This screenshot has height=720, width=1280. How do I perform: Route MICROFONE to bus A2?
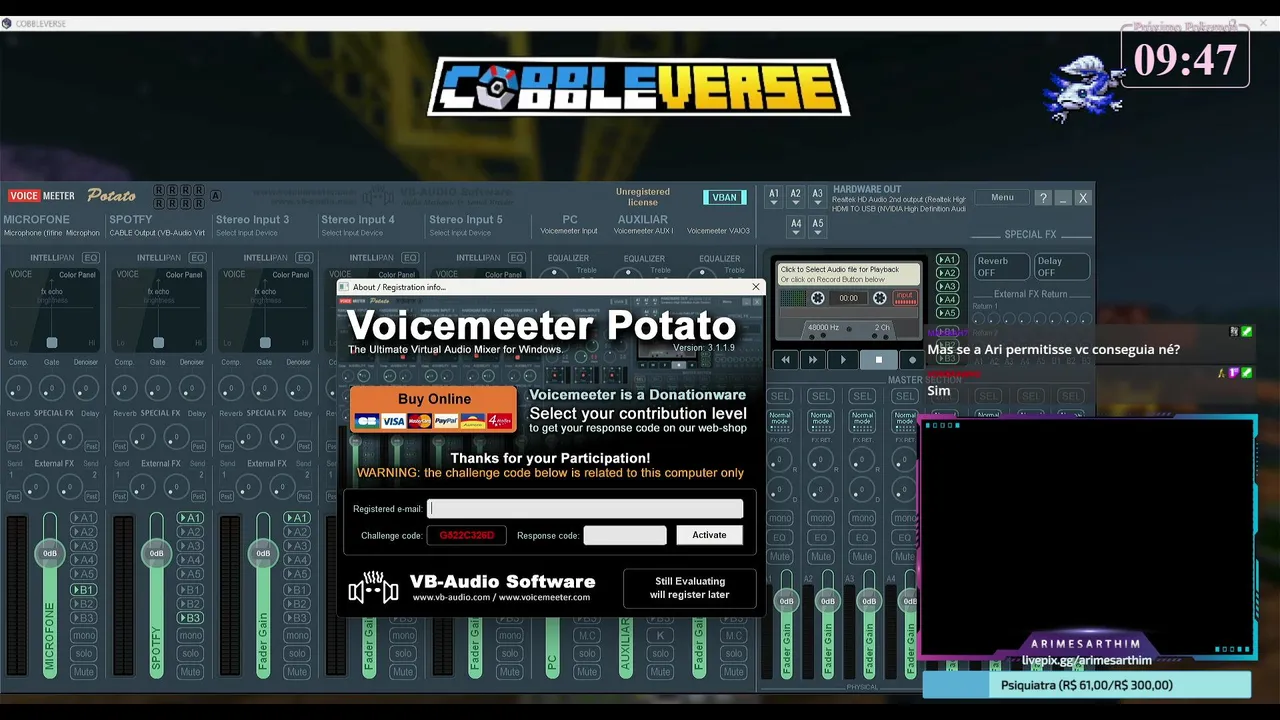click(84, 532)
